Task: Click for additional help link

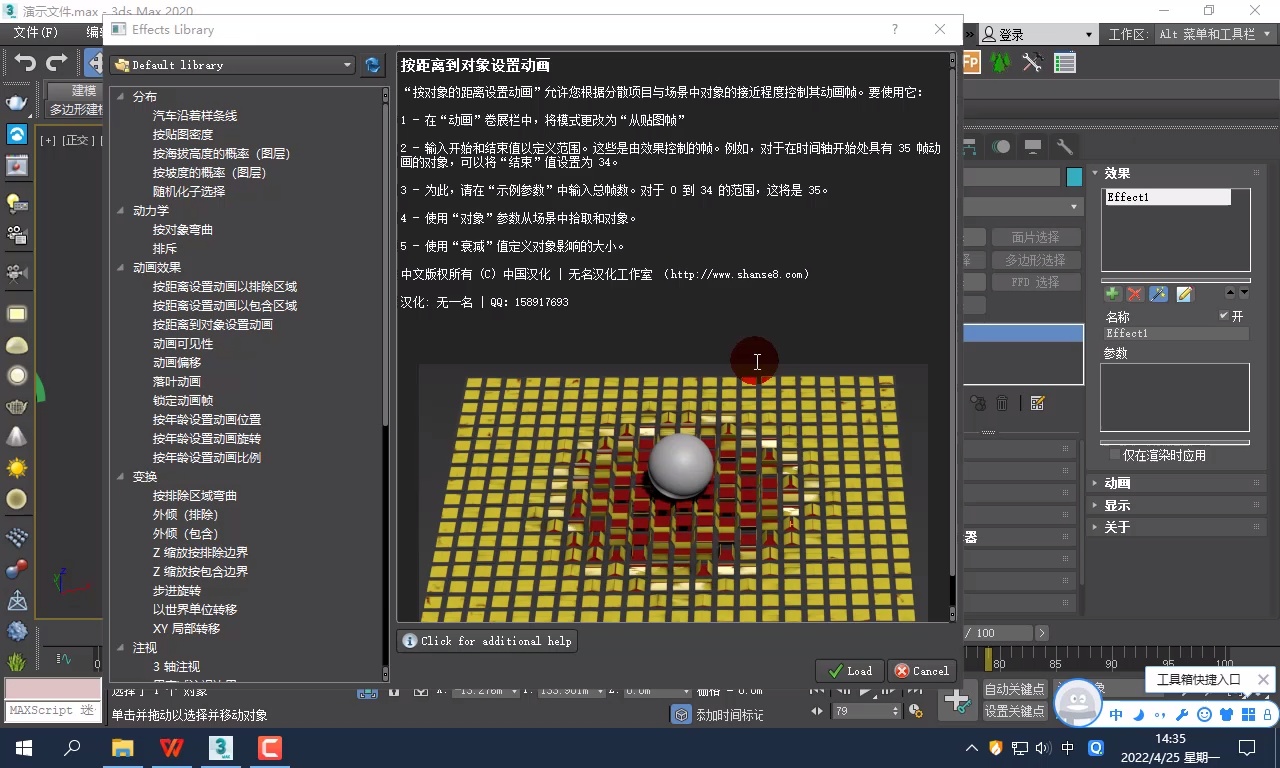Action: click(487, 641)
